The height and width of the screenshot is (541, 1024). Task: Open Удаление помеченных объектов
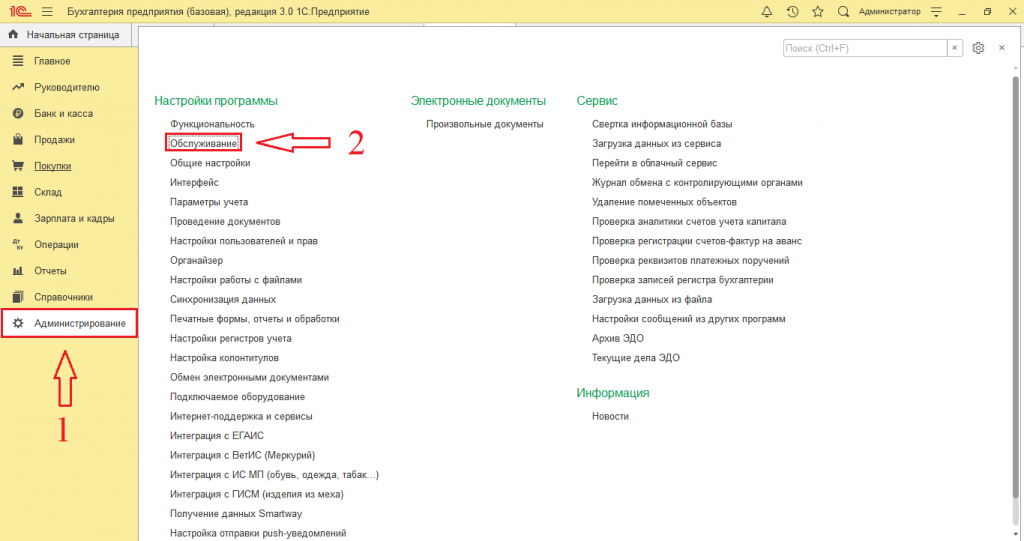point(664,202)
